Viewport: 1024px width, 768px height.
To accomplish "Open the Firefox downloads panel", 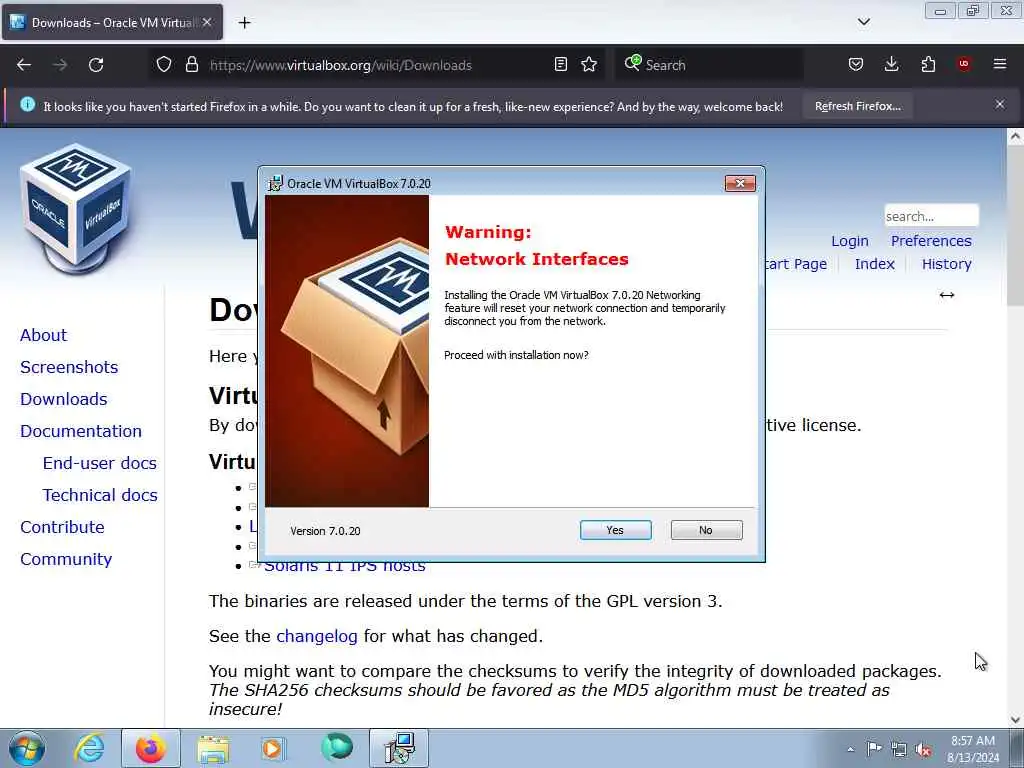I will click(891, 64).
